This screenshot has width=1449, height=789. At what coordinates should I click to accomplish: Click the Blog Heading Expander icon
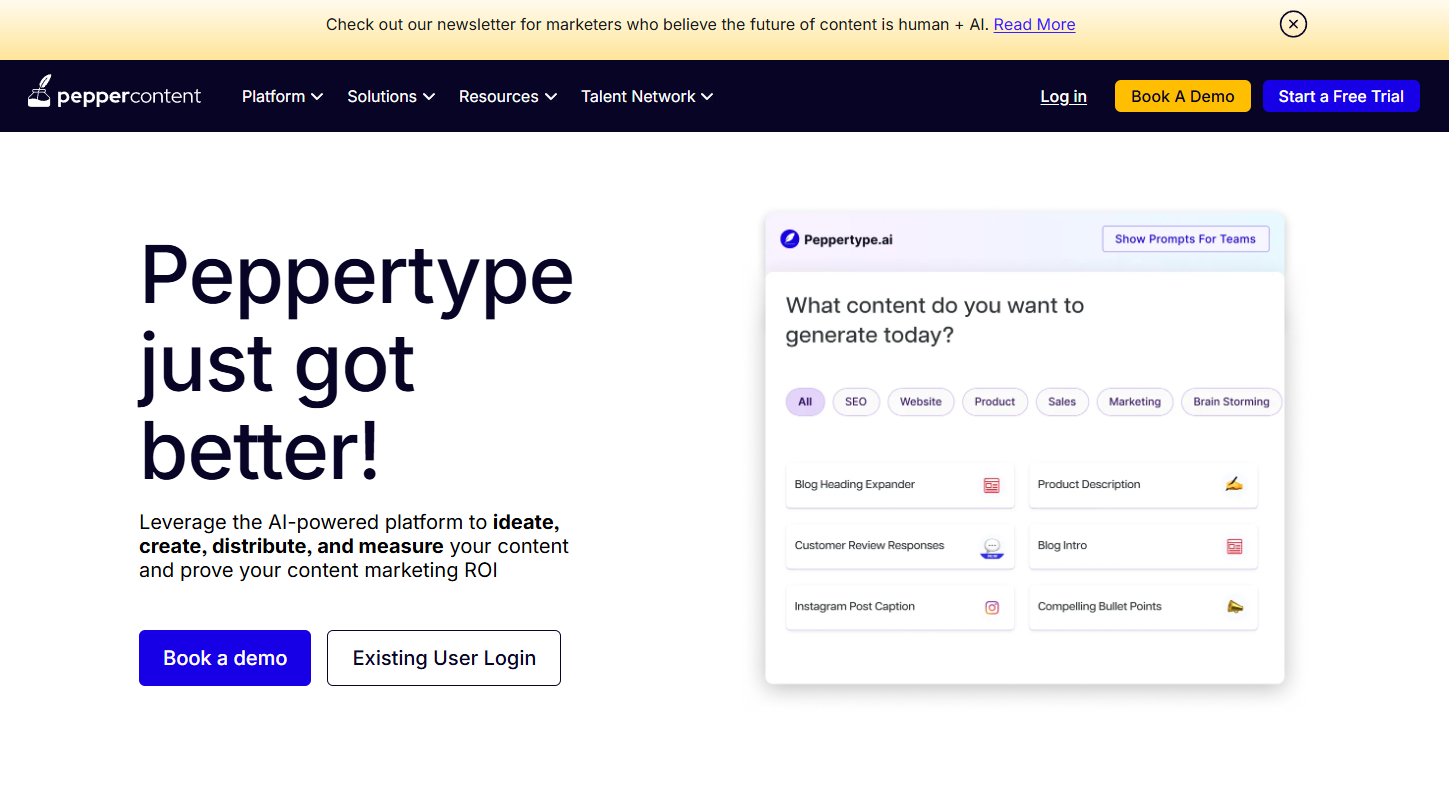991,485
